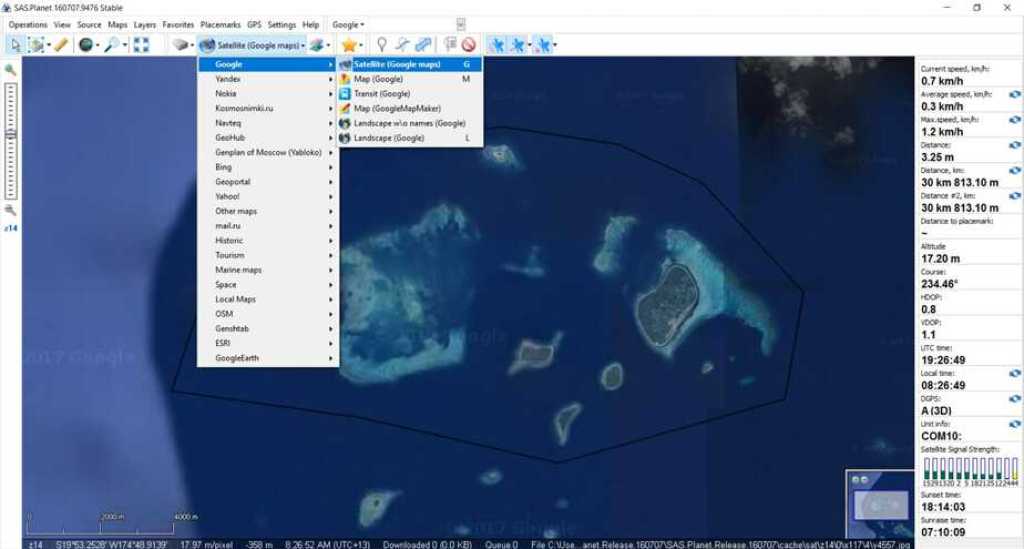1024x549 pixels.
Task: Open the Google search provider dropdown
Action: [x=349, y=24]
